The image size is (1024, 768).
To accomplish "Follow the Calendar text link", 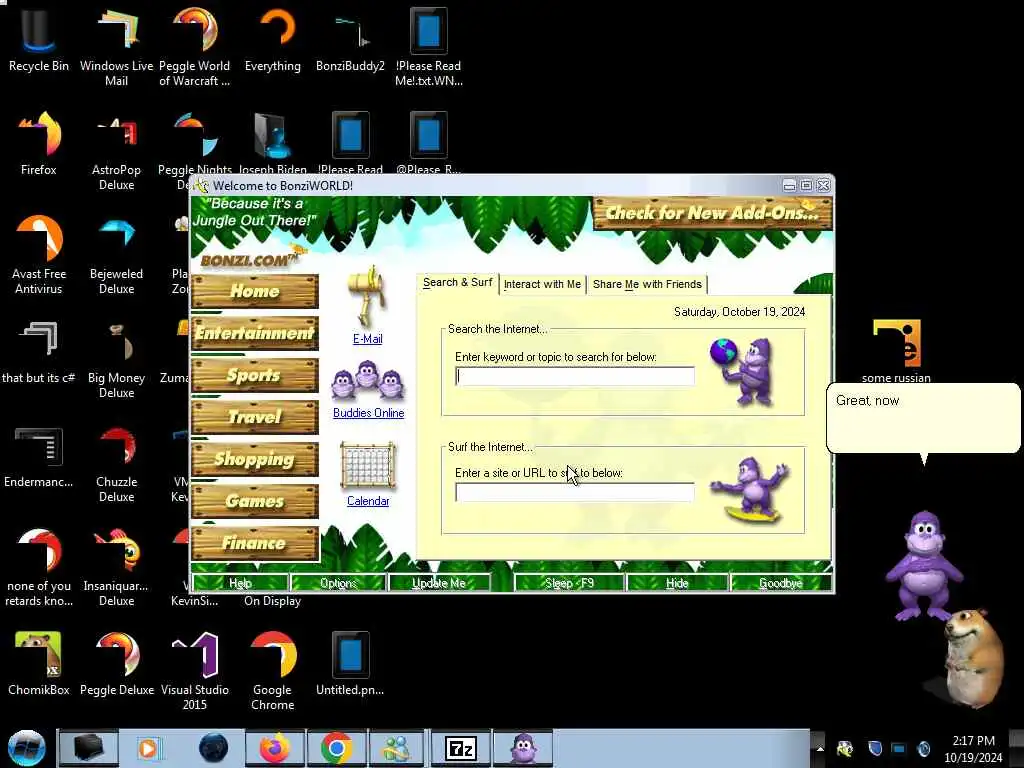I will point(368,501).
